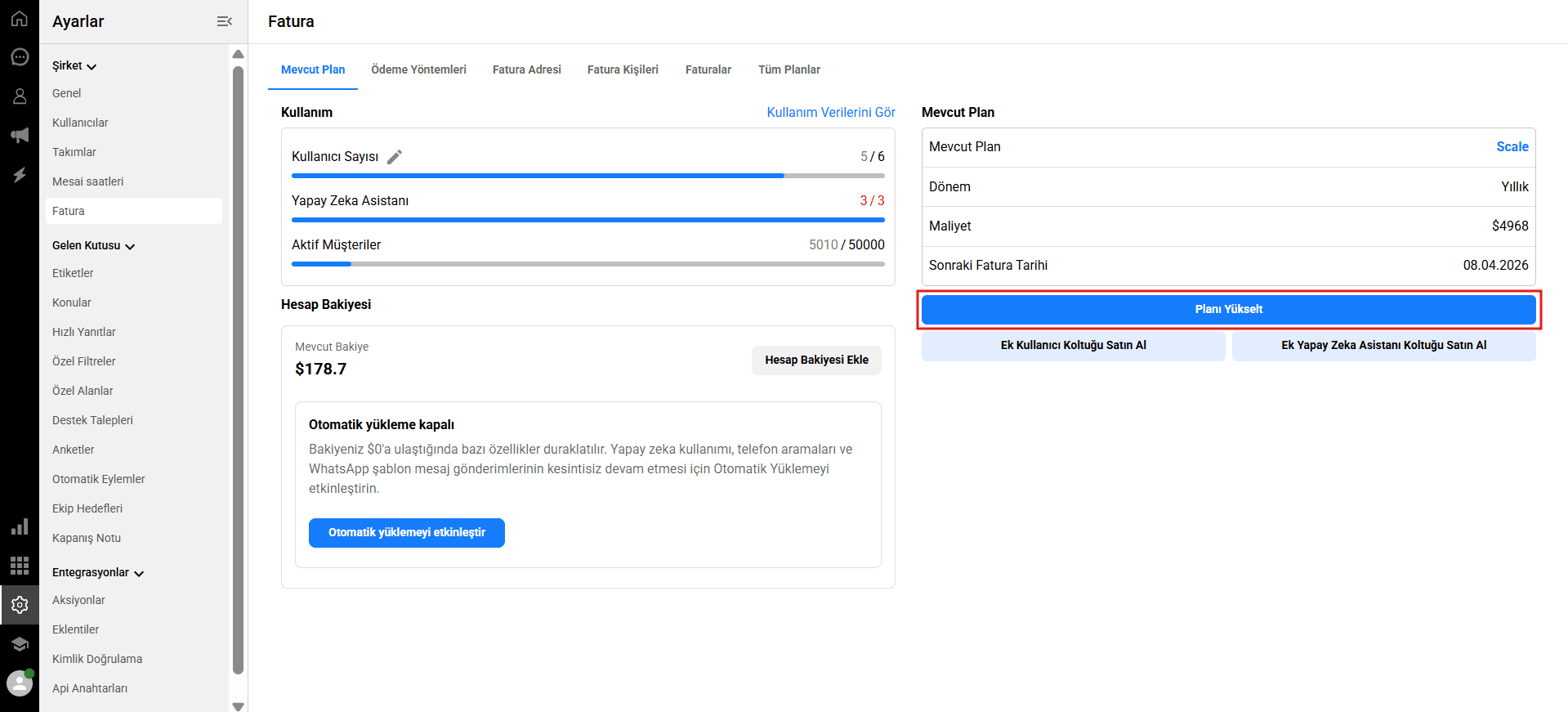
Task: Open Kapanış Notu settings
Action: 134,538
